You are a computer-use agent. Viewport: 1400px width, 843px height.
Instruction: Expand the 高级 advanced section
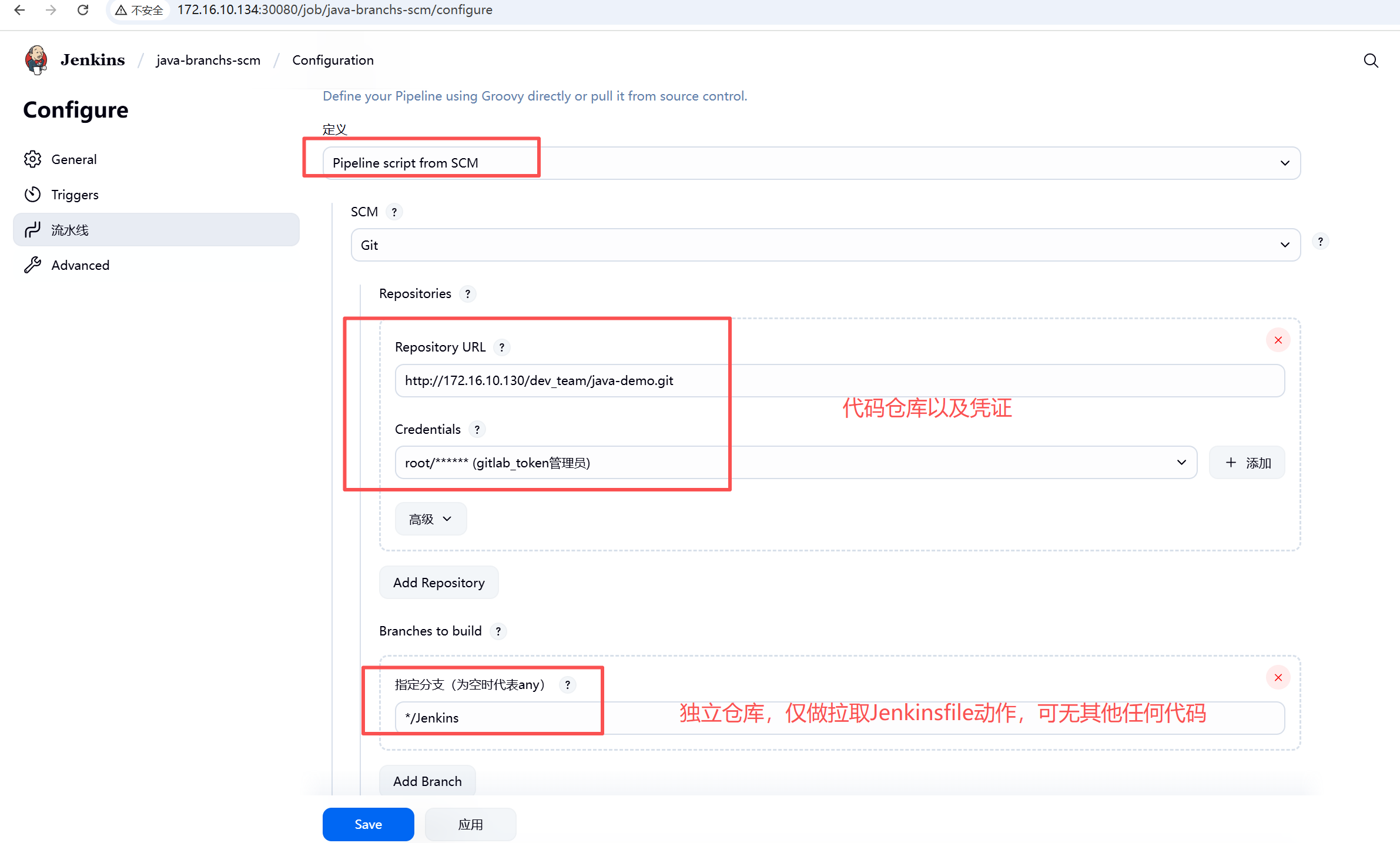(431, 519)
